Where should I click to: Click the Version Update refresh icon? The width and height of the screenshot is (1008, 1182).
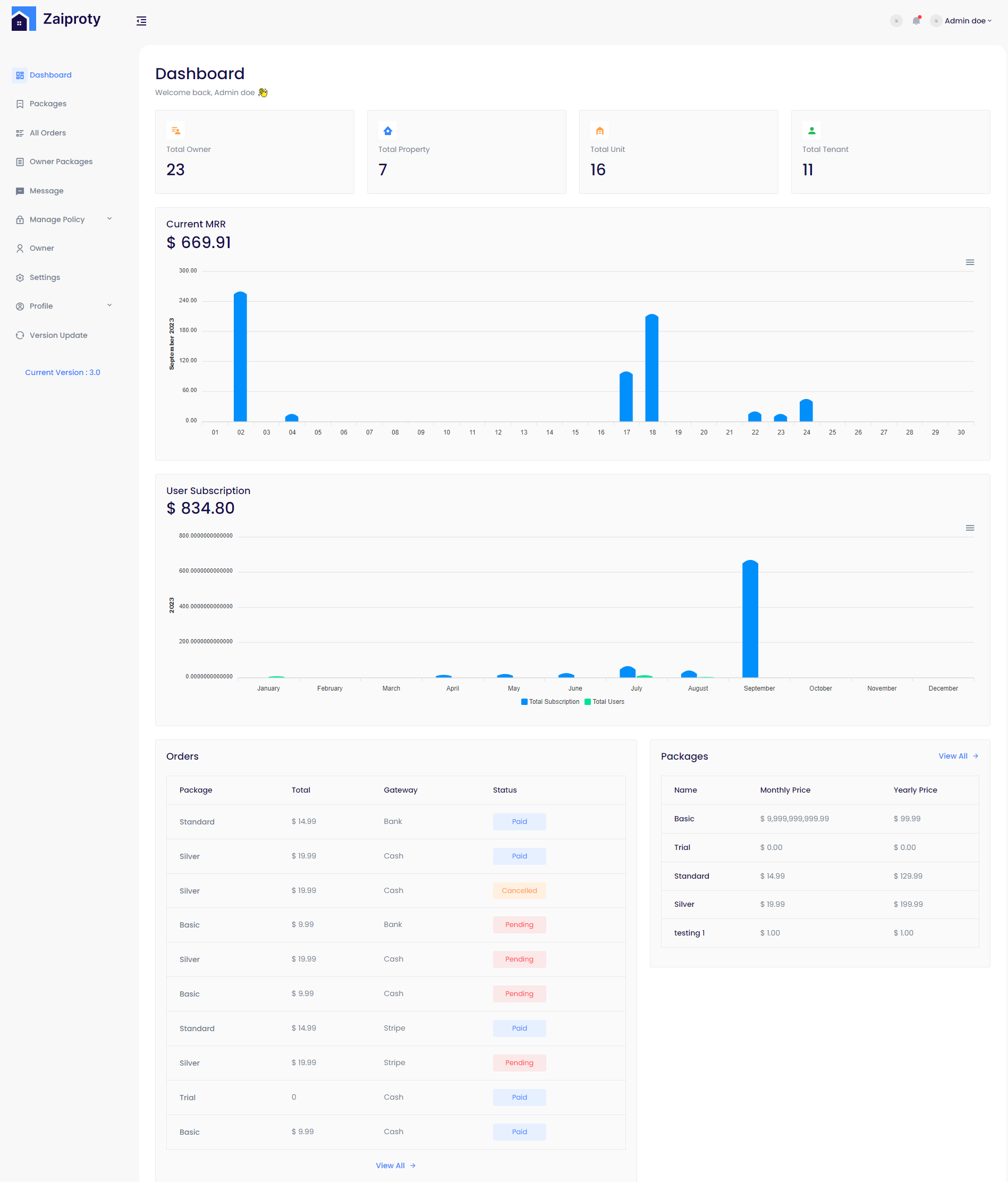pos(20,335)
